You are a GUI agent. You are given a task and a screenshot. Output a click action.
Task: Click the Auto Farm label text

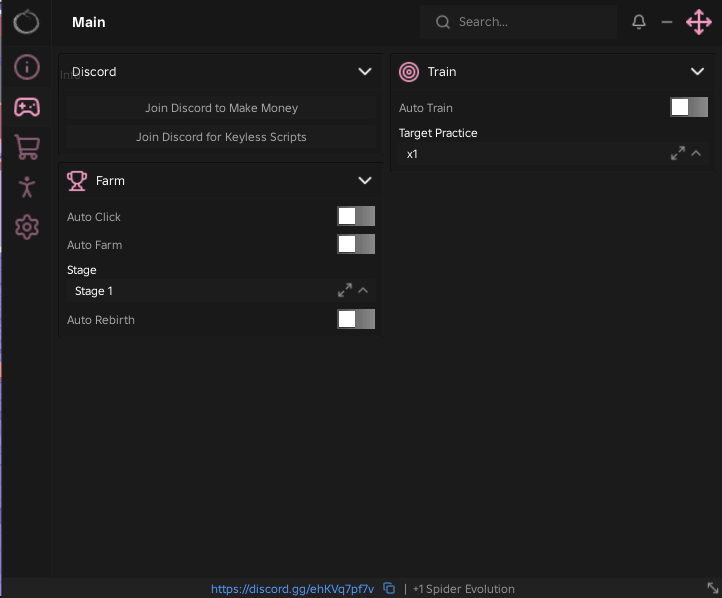(94, 245)
